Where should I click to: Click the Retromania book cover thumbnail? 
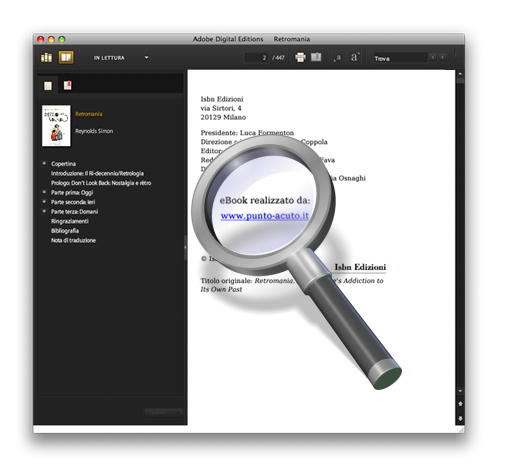point(56,126)
